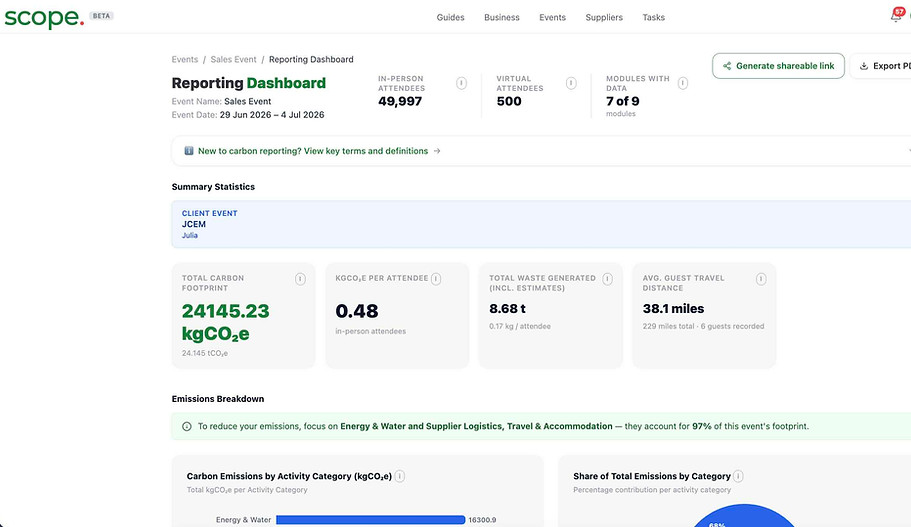Click the Energy & Water chart label
This screenshot has width=911, height=527.
tap(243, 520)
